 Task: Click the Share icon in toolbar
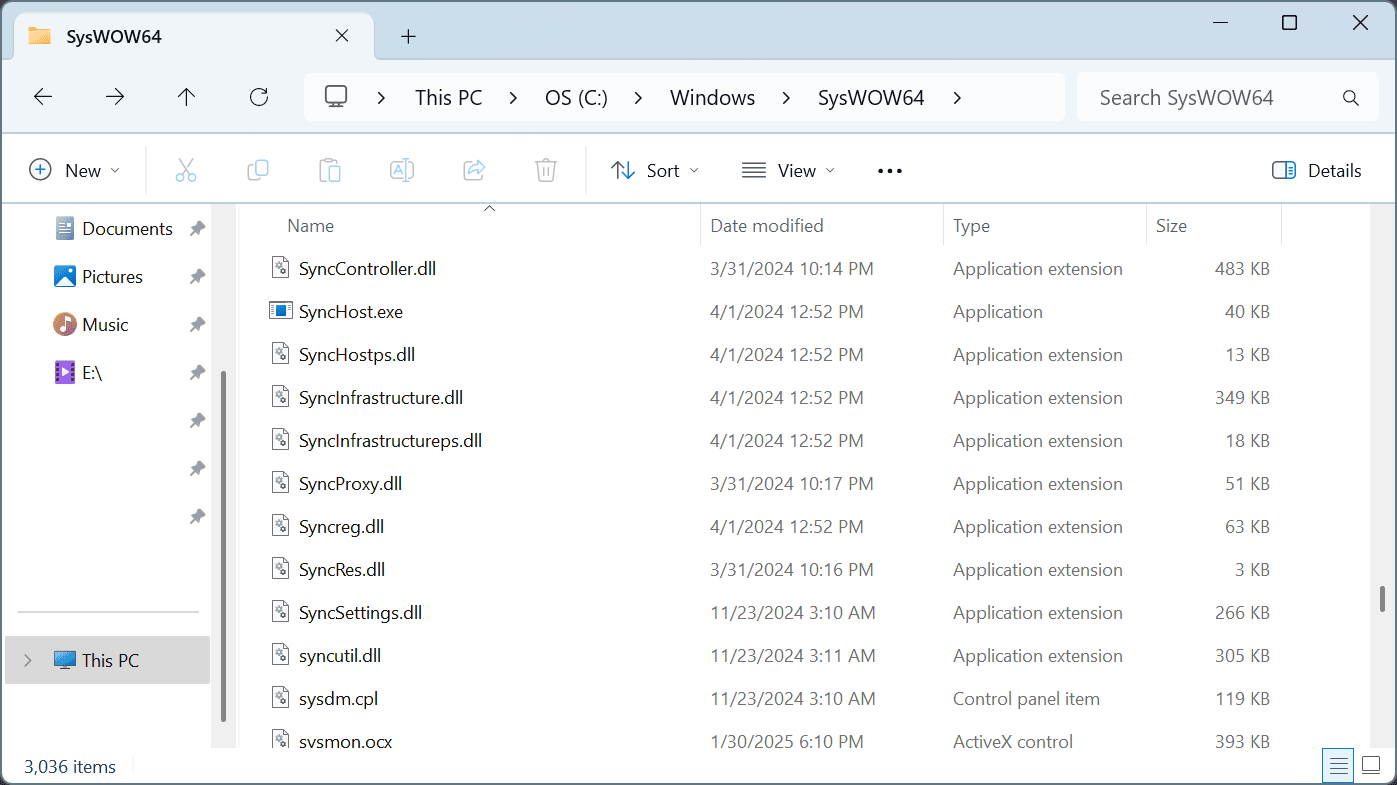click(x=474, y=170)
